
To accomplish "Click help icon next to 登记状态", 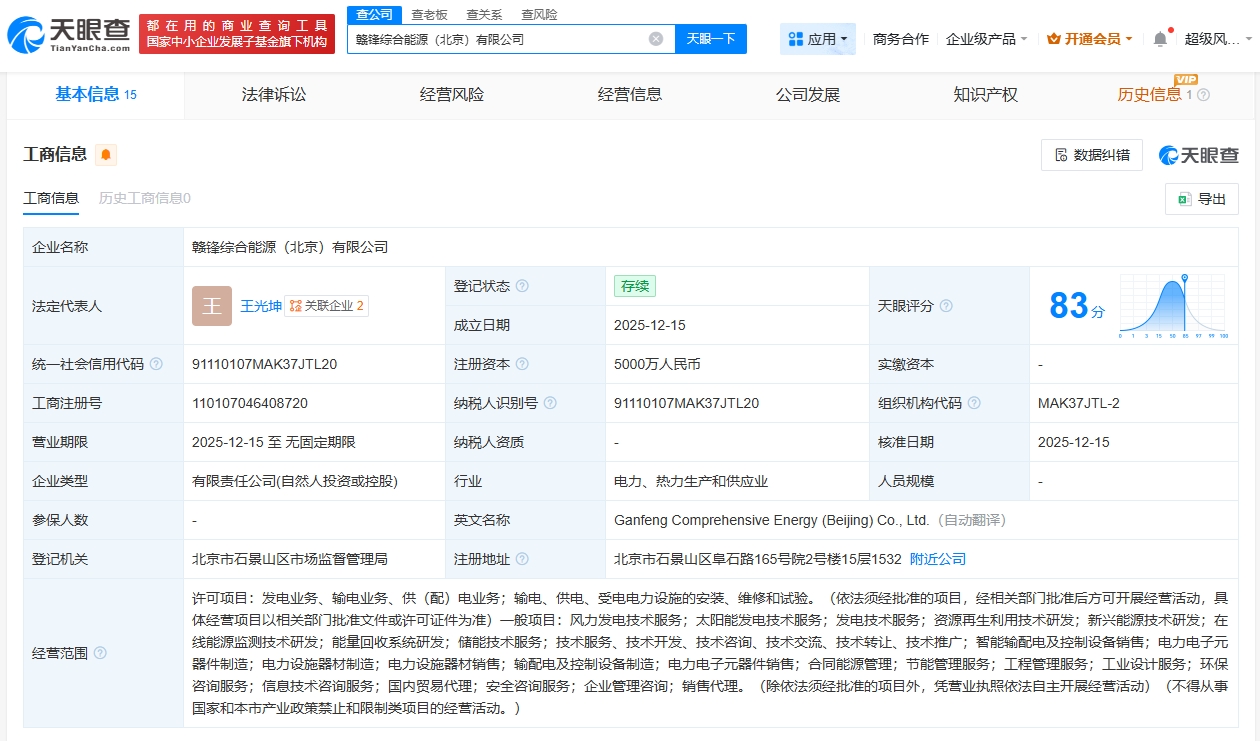I will [522, 286].
